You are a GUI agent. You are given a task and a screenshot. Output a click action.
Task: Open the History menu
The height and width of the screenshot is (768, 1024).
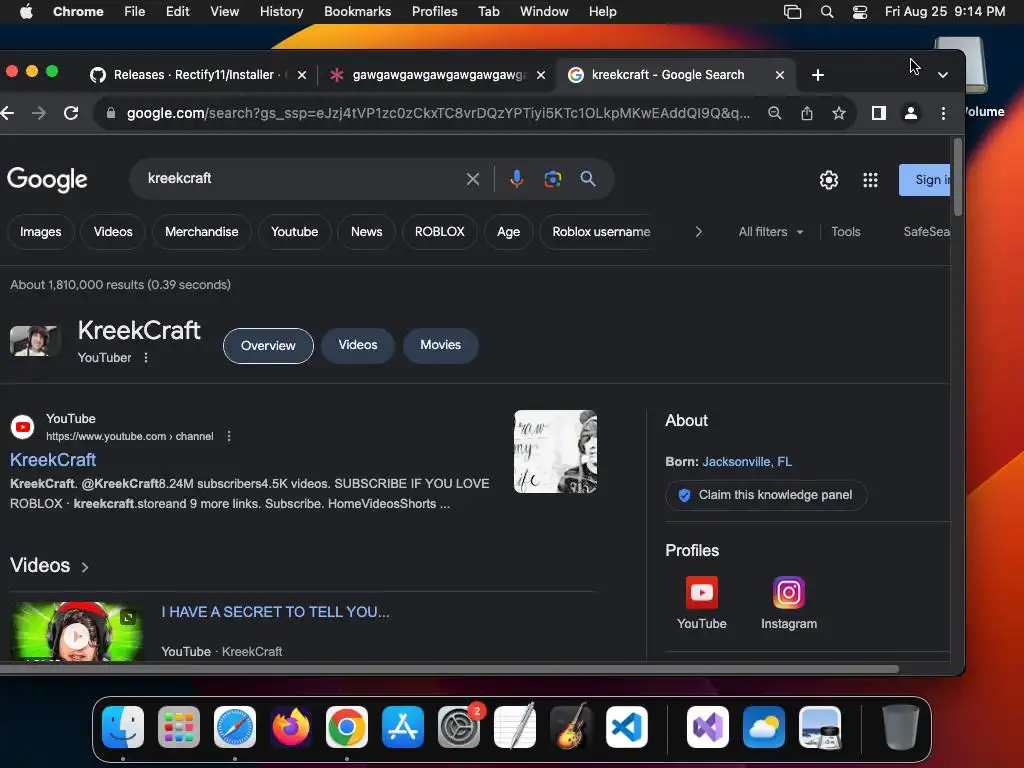(281, 12)
